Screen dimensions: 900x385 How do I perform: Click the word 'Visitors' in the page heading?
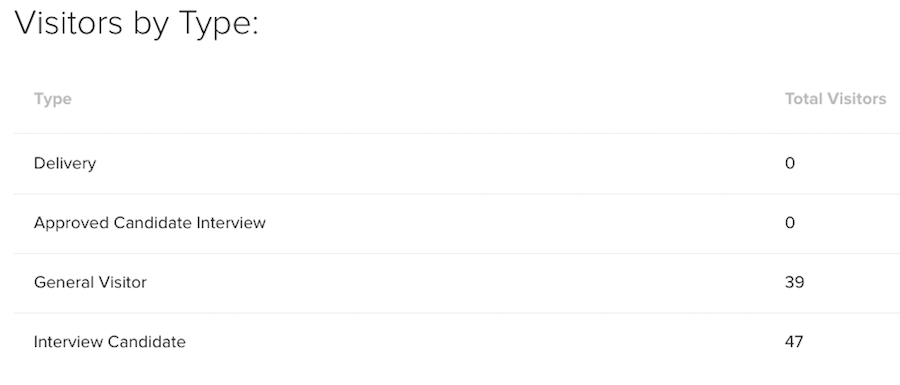[68, 23]
